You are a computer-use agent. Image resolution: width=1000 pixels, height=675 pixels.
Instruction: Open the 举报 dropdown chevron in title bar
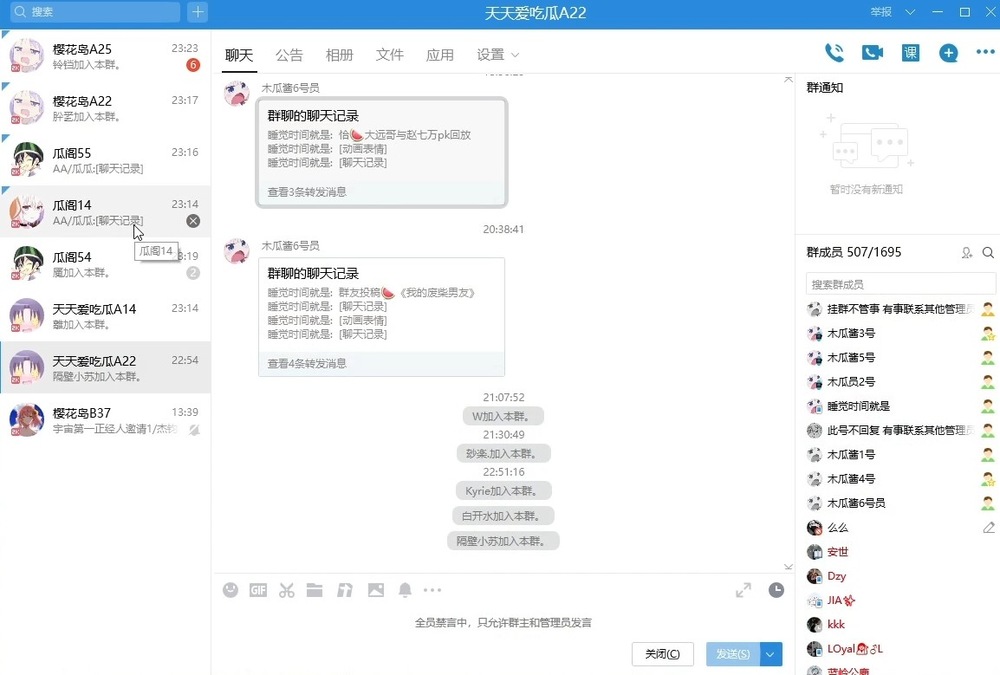pos(910,12)
